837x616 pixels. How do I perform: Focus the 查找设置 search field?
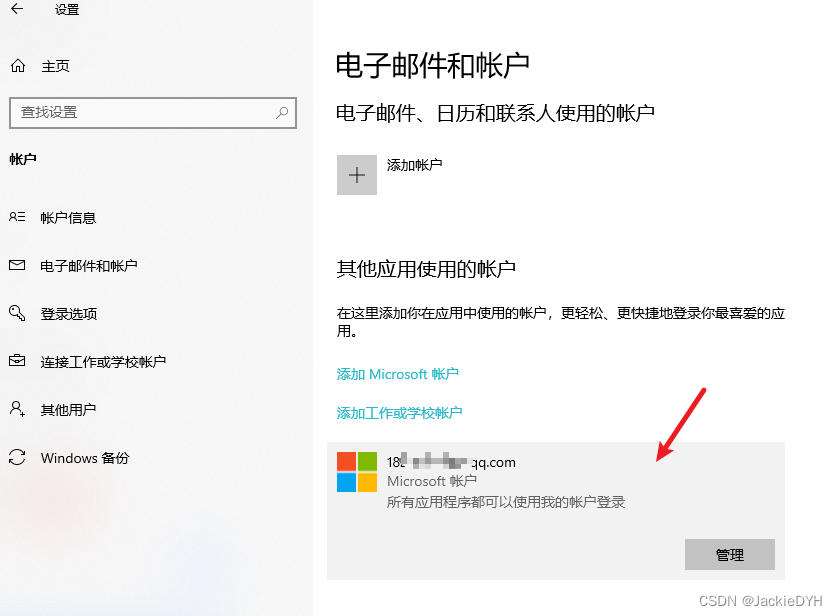point(153,113)
